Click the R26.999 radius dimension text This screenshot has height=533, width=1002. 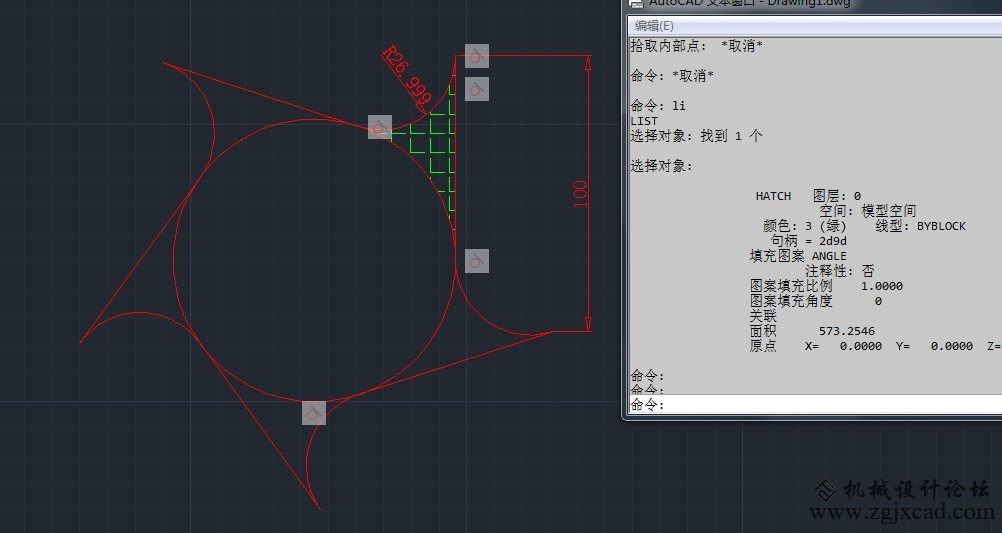406,77
